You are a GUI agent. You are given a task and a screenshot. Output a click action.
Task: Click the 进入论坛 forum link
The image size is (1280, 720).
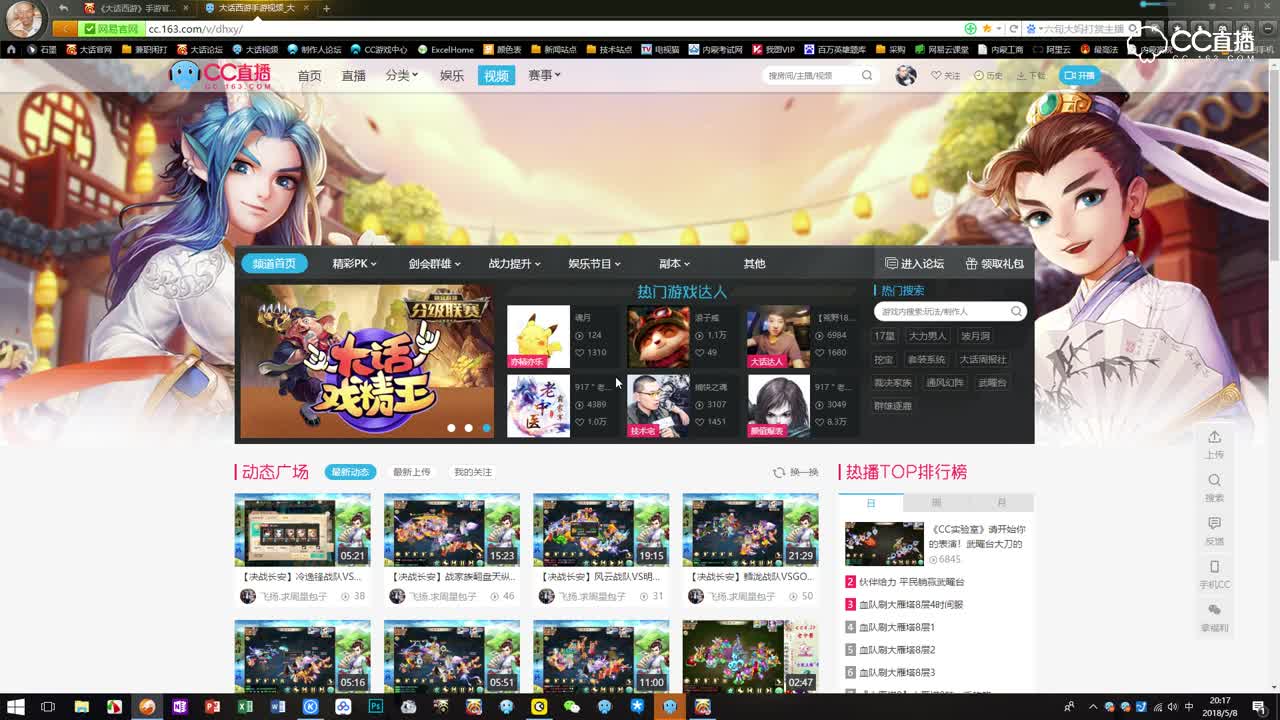click(914, 263)
